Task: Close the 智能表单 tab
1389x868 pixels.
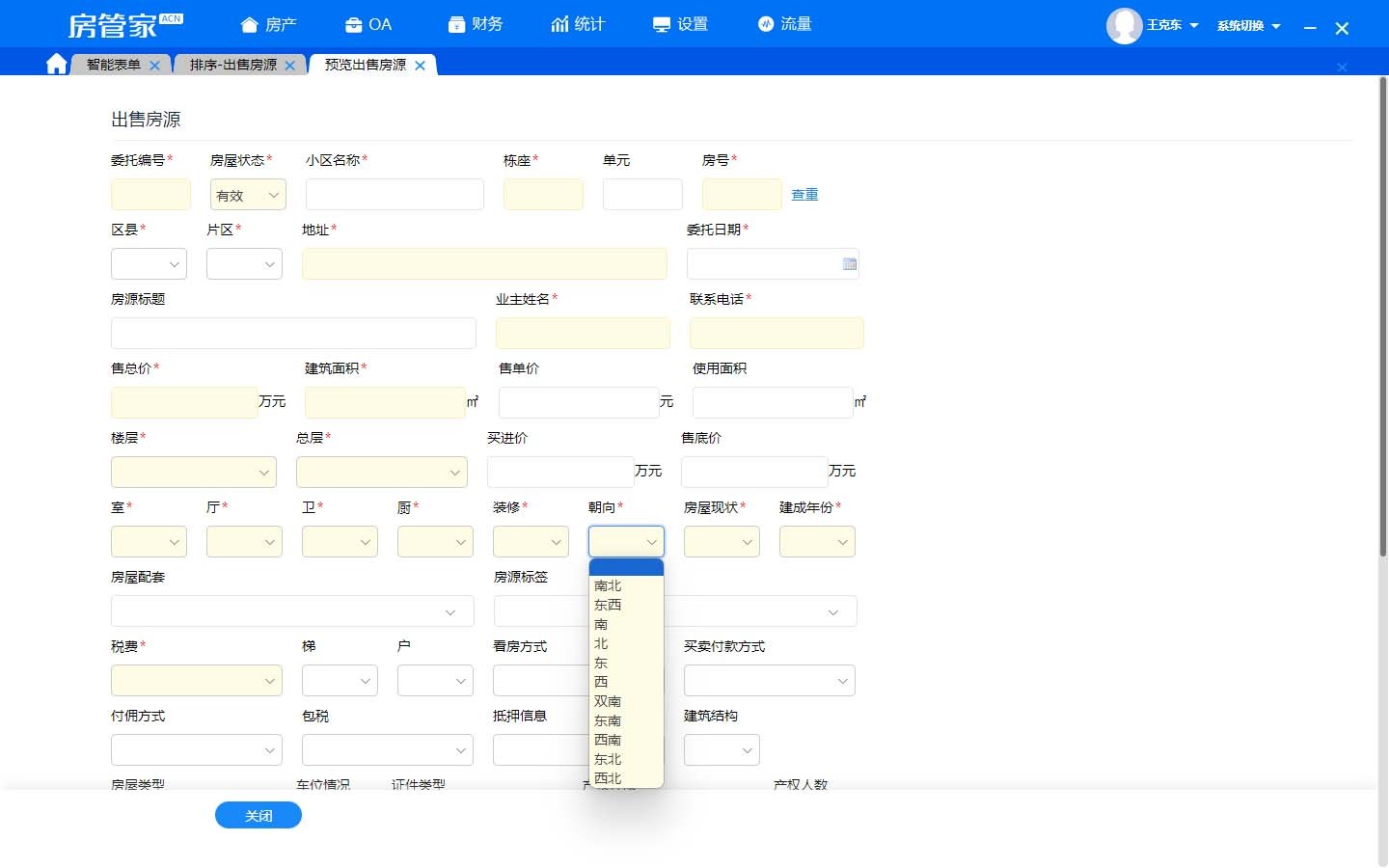Action: pyautogui.click(x=154, y=66)
